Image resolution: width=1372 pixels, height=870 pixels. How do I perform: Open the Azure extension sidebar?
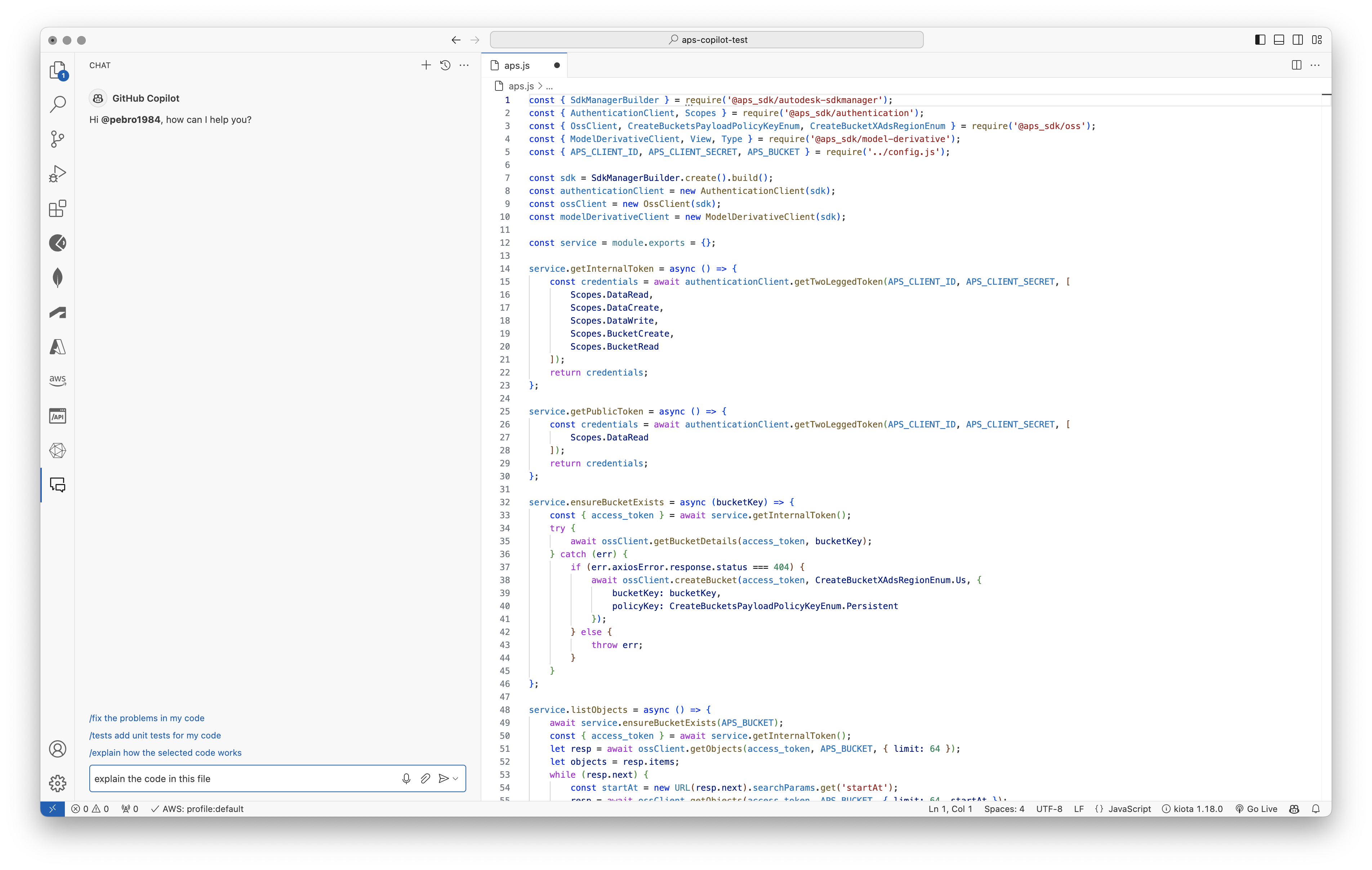point(58,347)
